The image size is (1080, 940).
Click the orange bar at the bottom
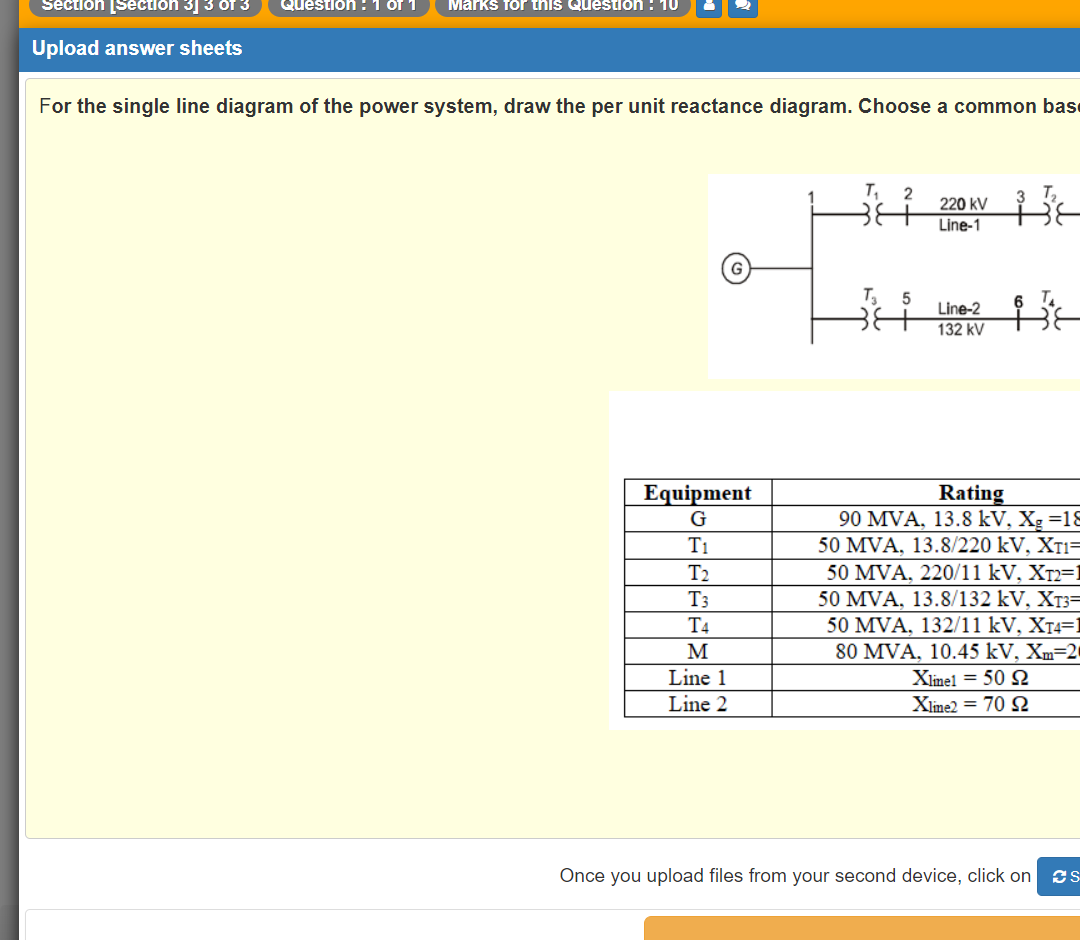(860, 928)
